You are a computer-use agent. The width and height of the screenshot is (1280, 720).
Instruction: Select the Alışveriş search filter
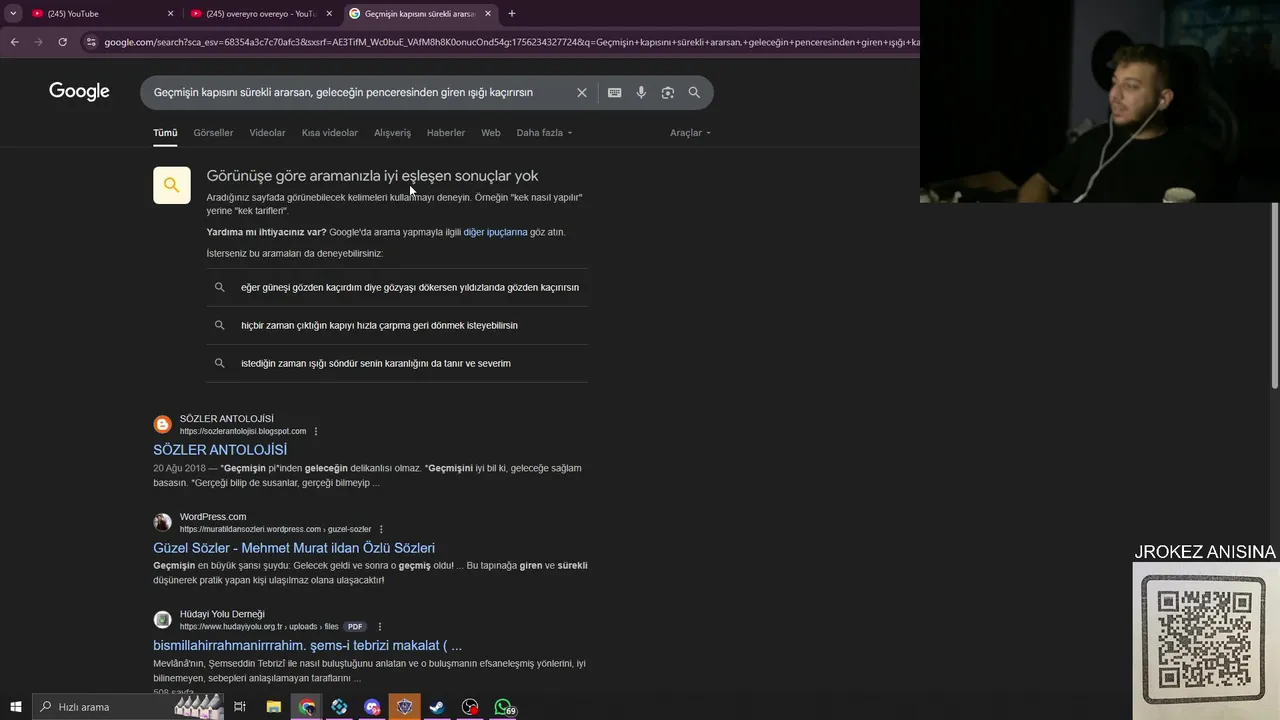pos(392,133)
